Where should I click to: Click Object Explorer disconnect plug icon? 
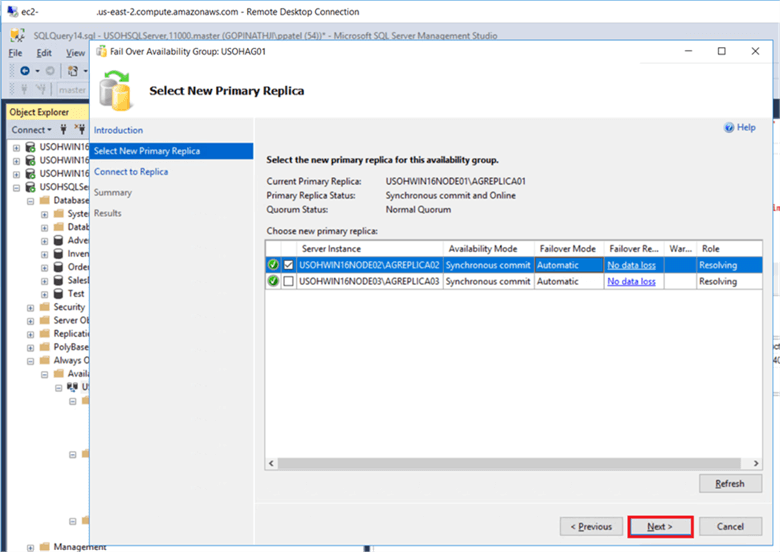[80, 130]
